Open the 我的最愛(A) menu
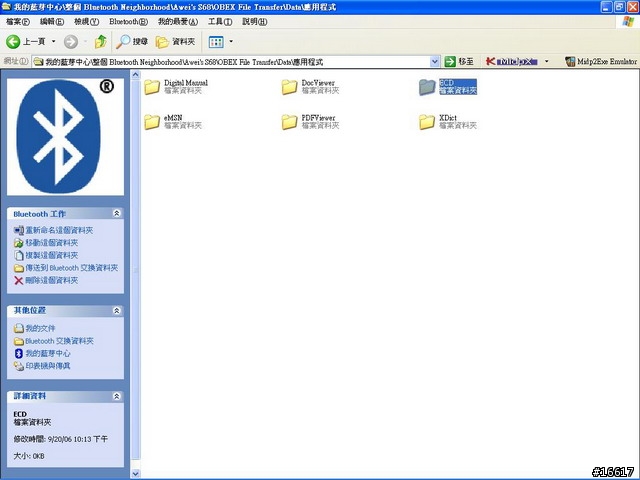Screen dimensions: 640x480 point(178,22)
